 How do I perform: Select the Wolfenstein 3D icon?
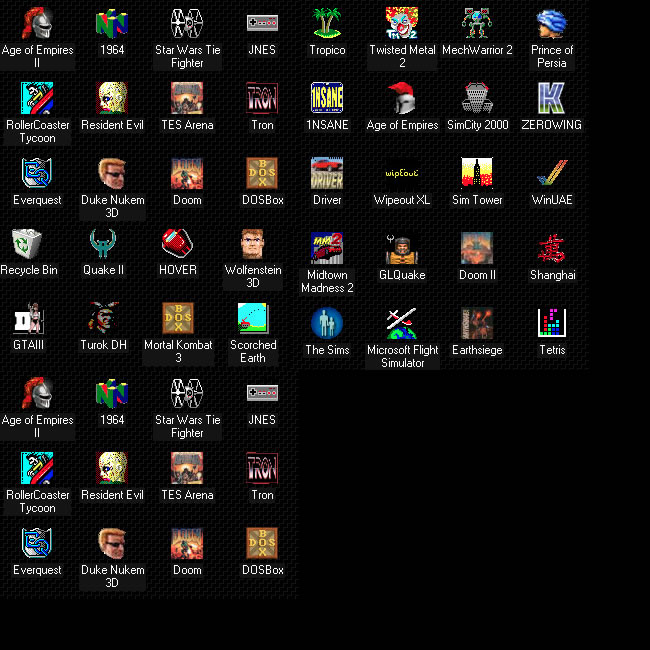[252, 243]
